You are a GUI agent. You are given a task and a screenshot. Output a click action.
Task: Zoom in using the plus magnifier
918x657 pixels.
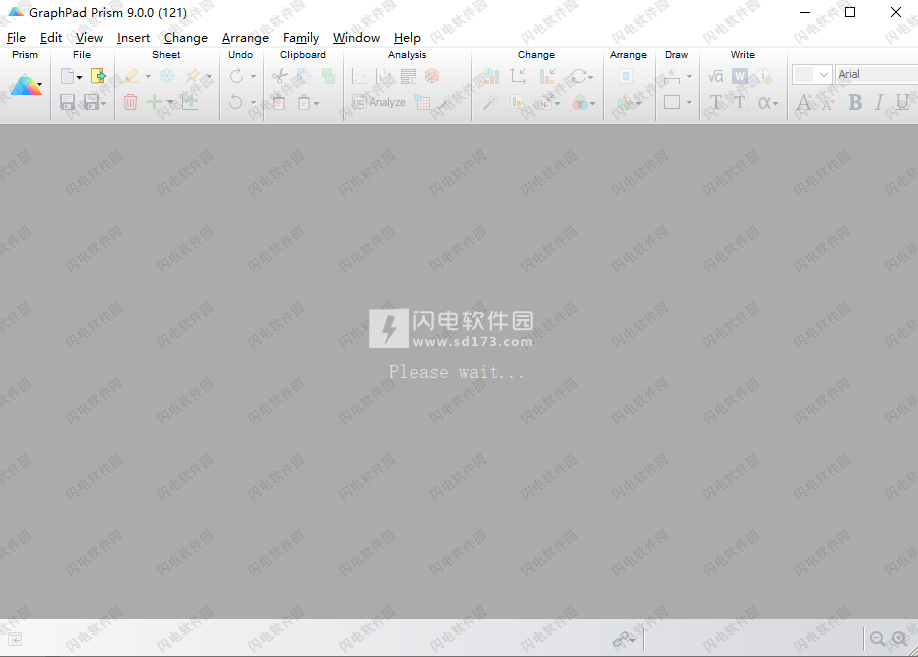click(x=899, y=639)
